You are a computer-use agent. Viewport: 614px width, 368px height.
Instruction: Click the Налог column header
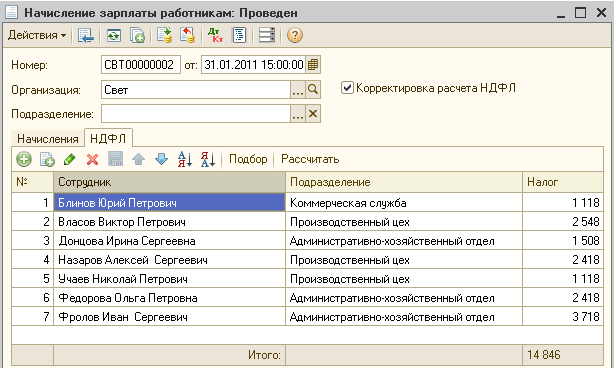coord(563,182)
